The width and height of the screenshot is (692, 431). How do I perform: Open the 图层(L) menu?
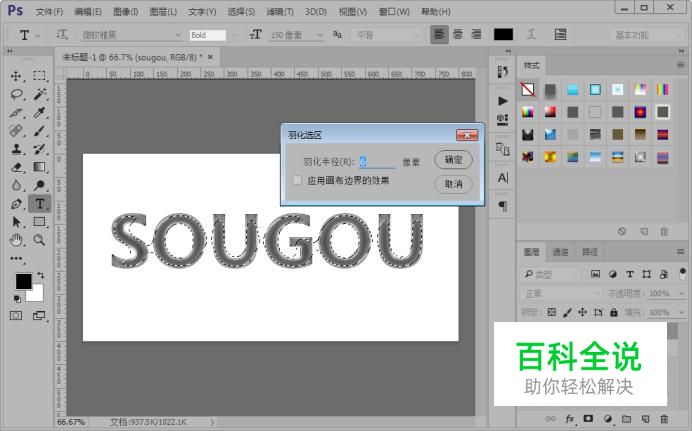163,11
